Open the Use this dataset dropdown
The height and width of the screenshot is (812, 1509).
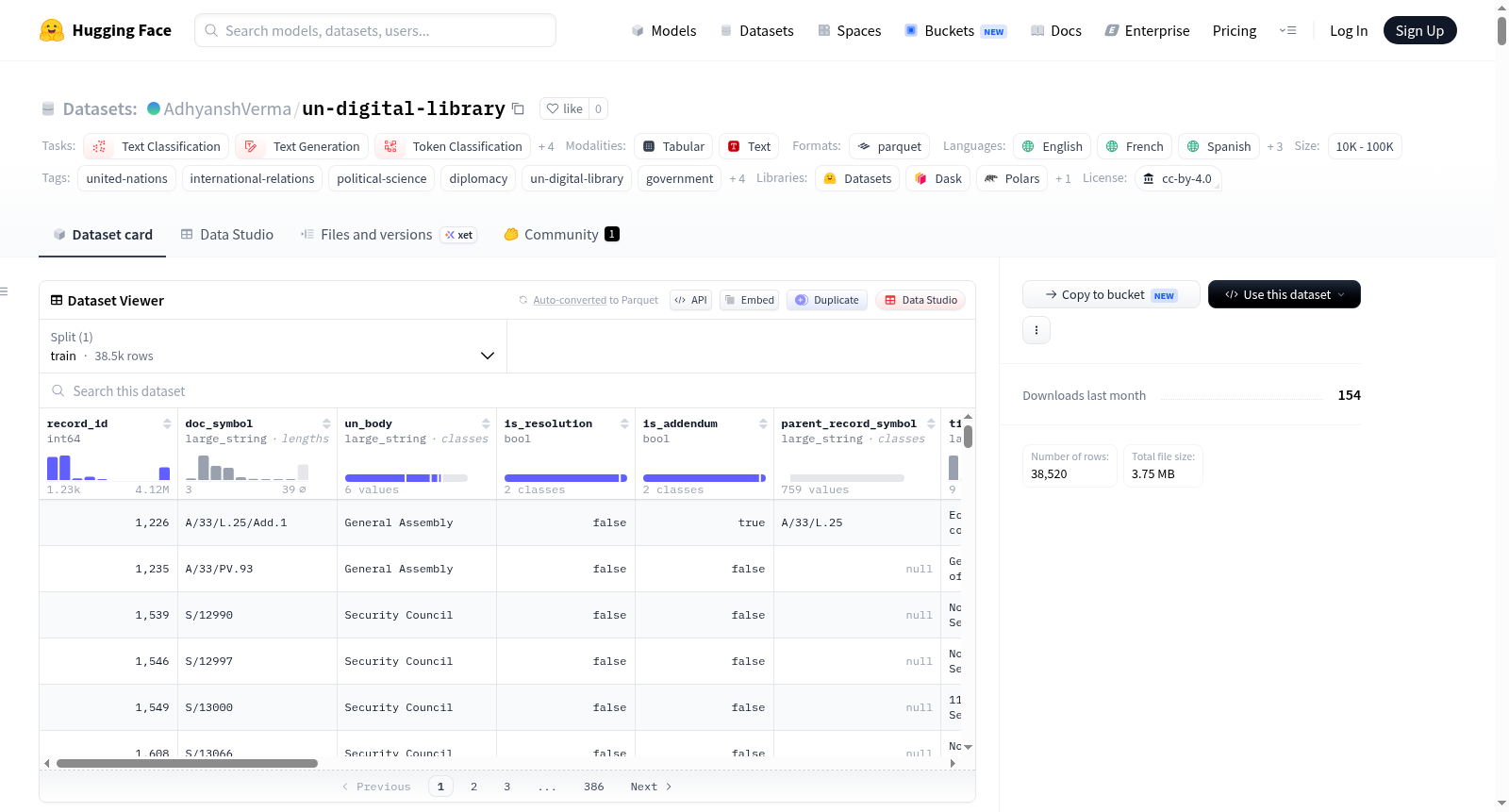[x=1285, y=294]
